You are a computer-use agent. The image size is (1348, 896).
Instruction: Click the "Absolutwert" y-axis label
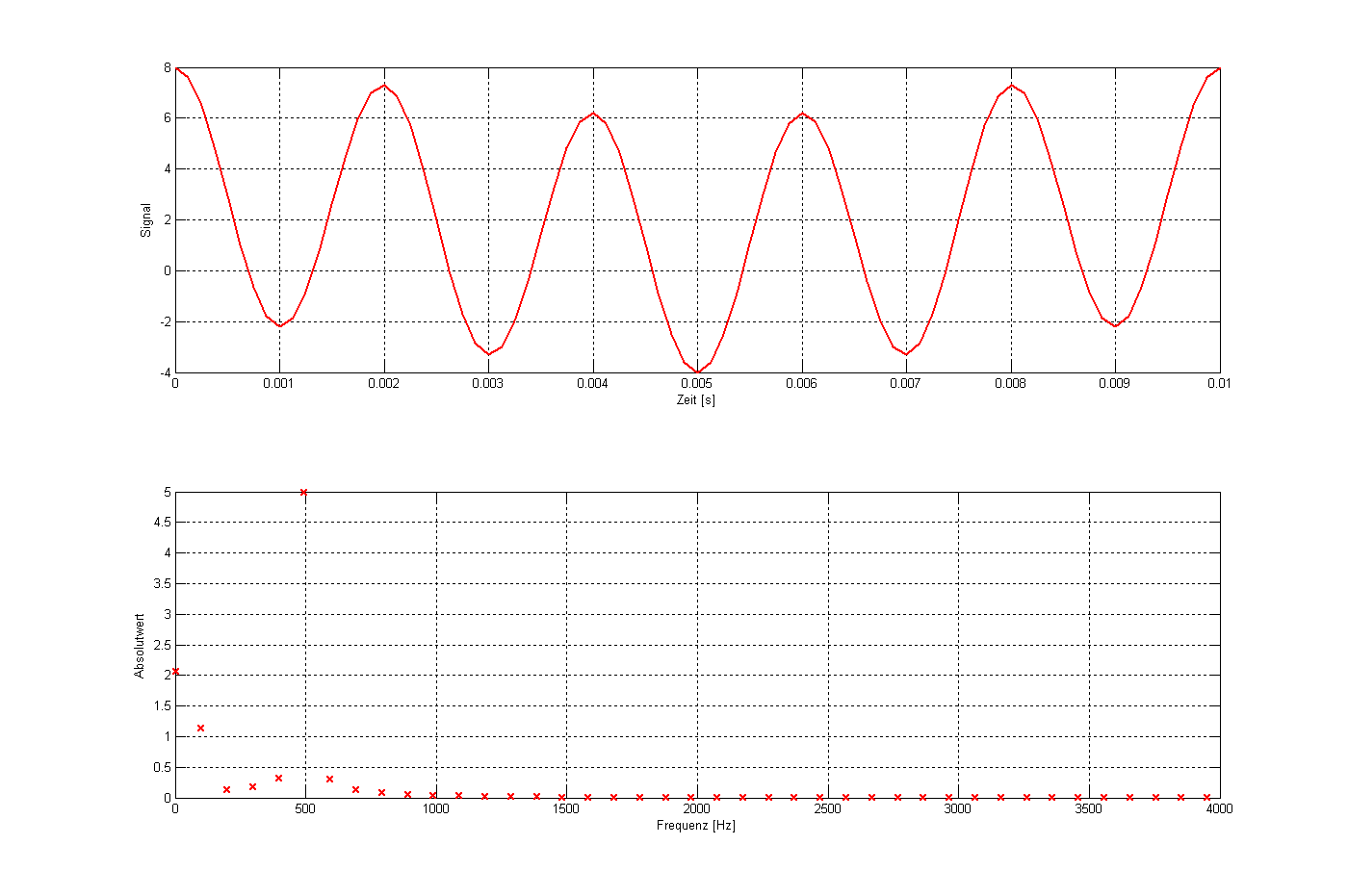click(x=140, y=645)
